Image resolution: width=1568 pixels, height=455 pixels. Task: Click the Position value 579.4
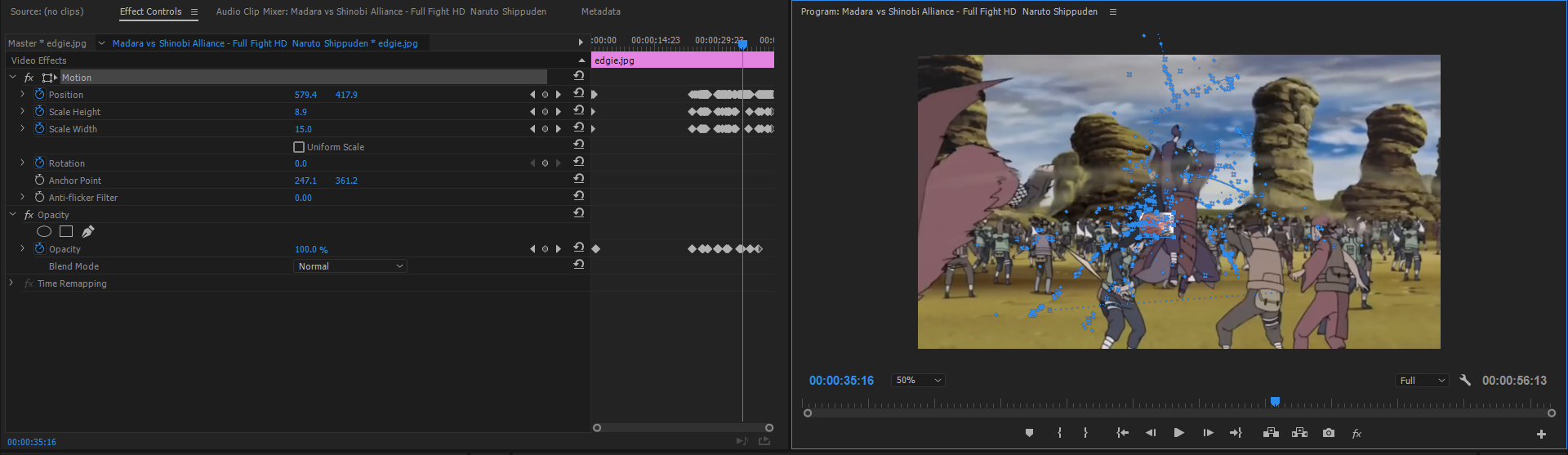305,95
